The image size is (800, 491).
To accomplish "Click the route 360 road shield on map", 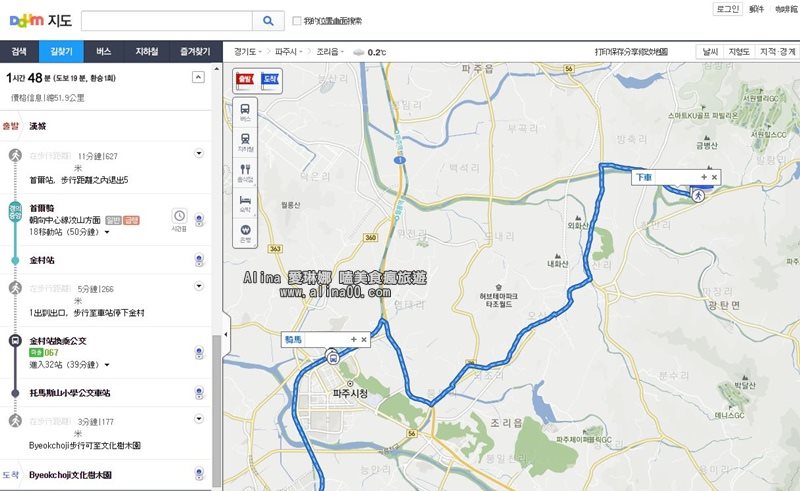I will click(x=370, y=237).
